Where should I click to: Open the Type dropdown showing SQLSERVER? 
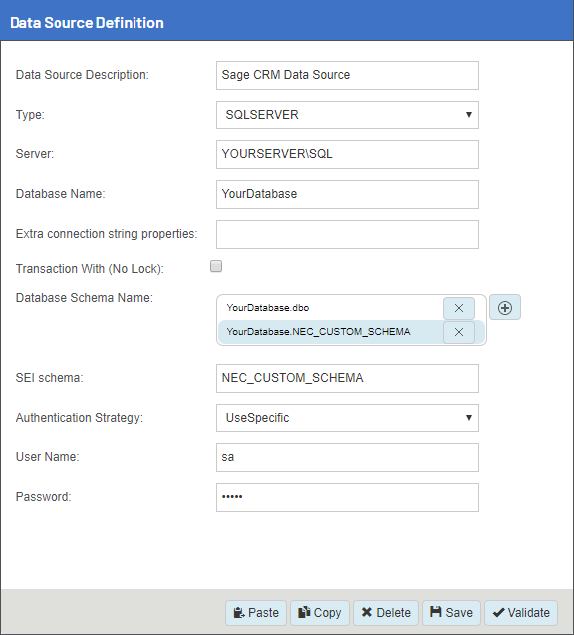347,115
